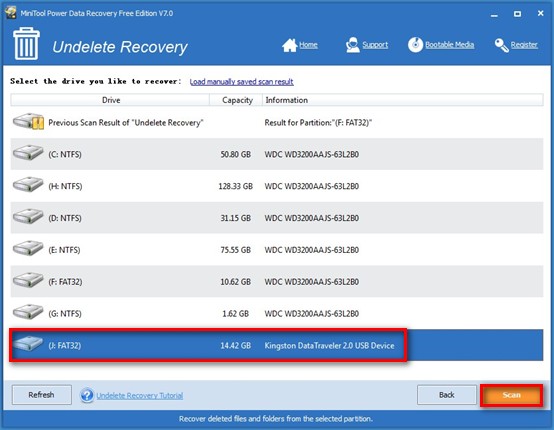The height and width of the screenshot is (430, 554).
Task: Open the Home link
Action: (308, 45)
